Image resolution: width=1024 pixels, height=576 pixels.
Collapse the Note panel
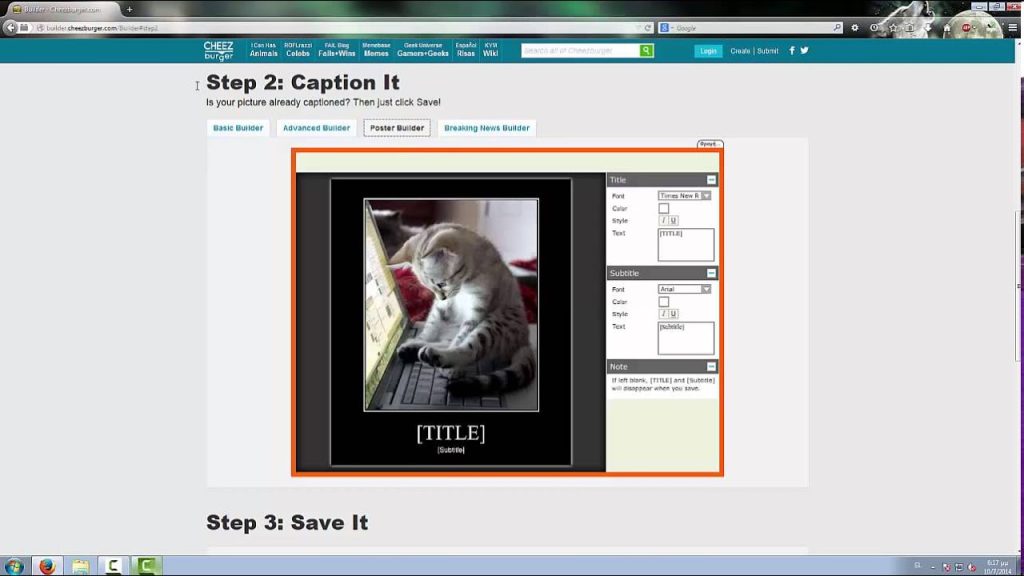711,366
